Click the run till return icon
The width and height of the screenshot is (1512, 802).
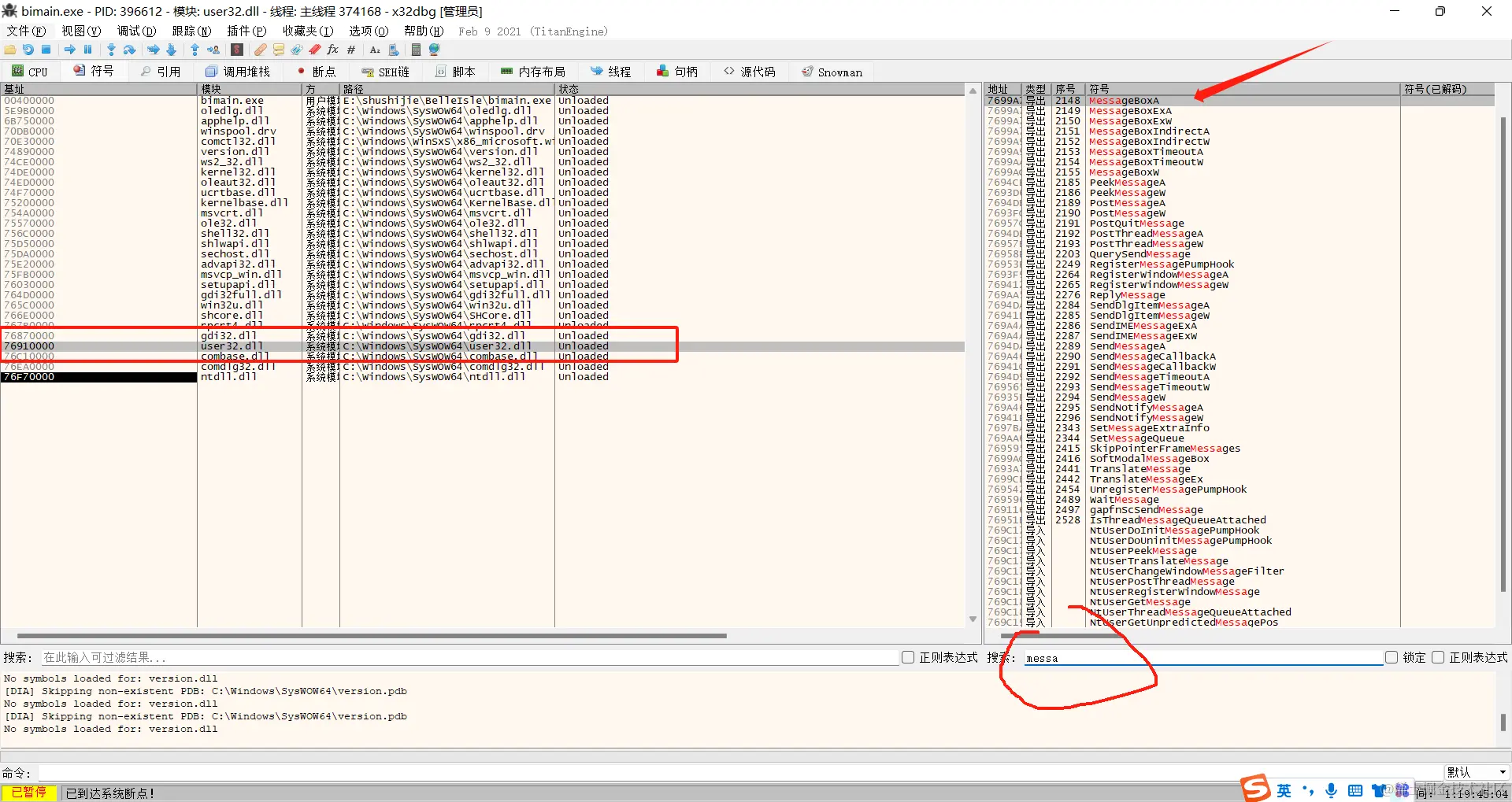coord(195,50)
